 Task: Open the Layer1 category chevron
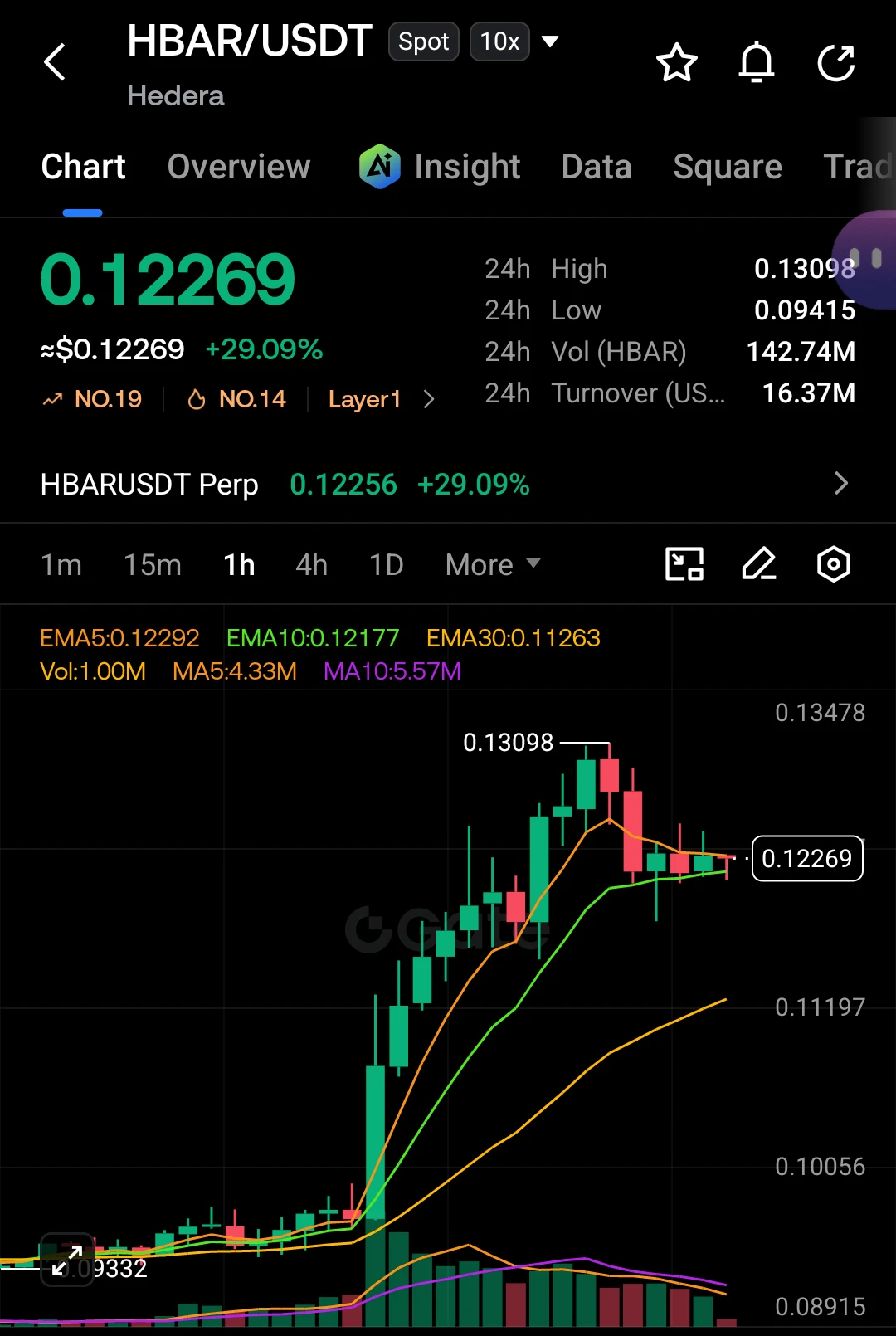[428, 400]
